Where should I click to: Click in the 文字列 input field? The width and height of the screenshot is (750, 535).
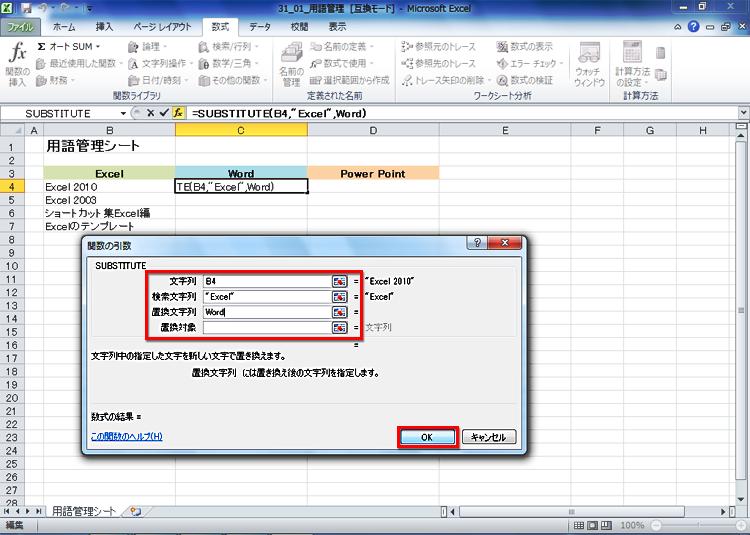267,281
